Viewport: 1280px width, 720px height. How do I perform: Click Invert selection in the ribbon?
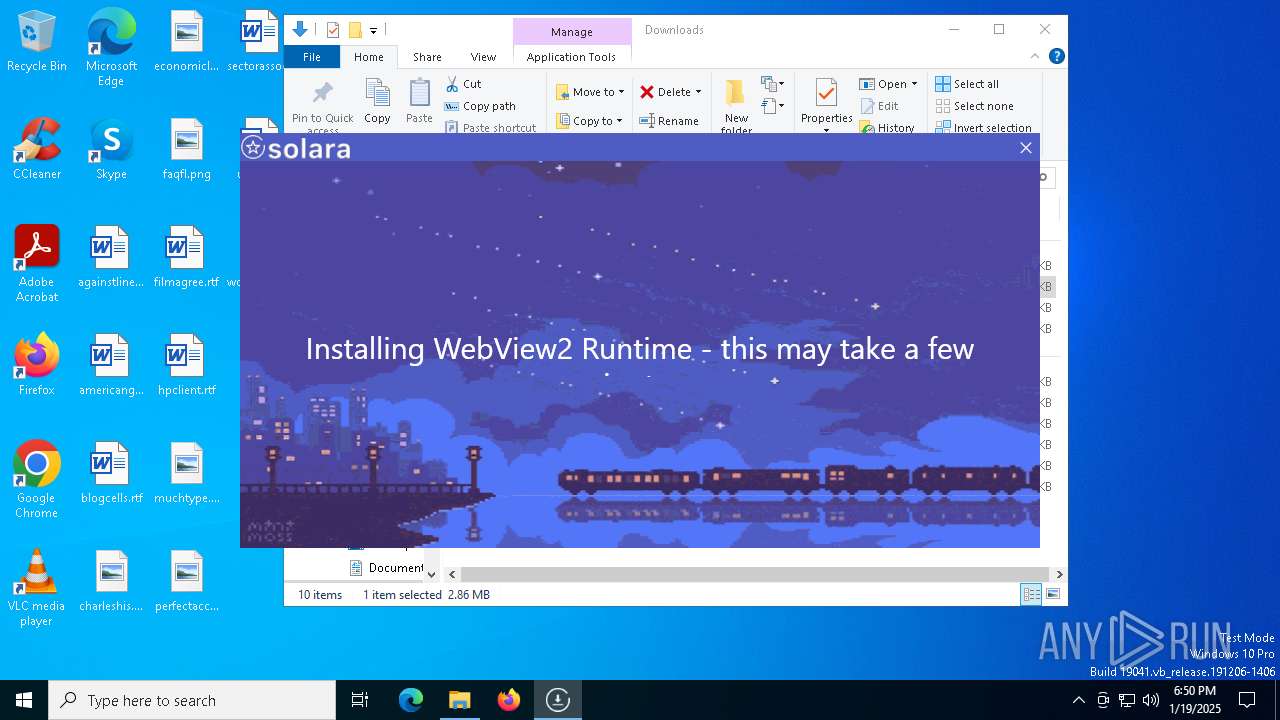click(983, 128)
